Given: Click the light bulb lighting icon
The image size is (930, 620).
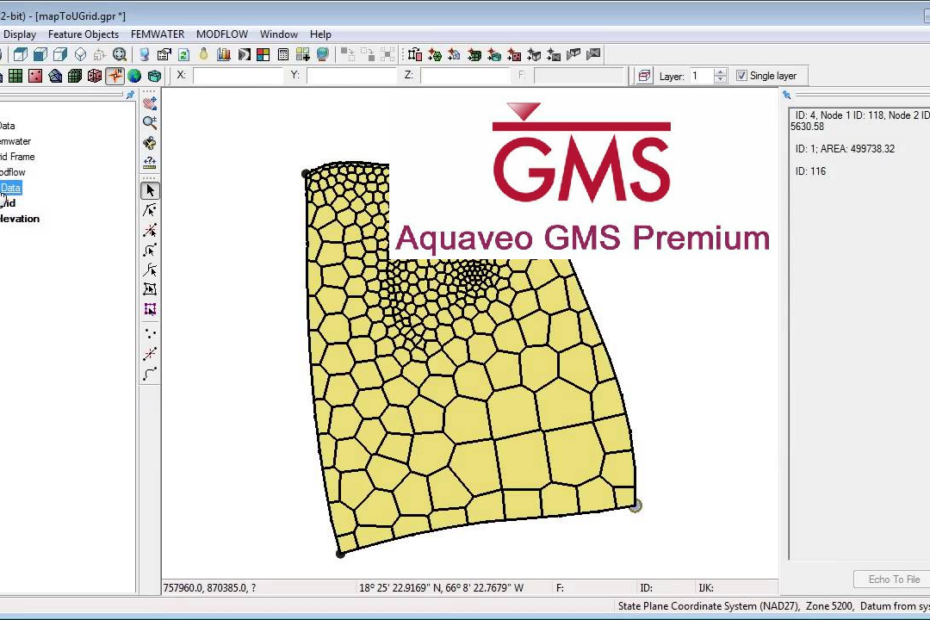Looking at the screenshot, I should tap(203, 55).
